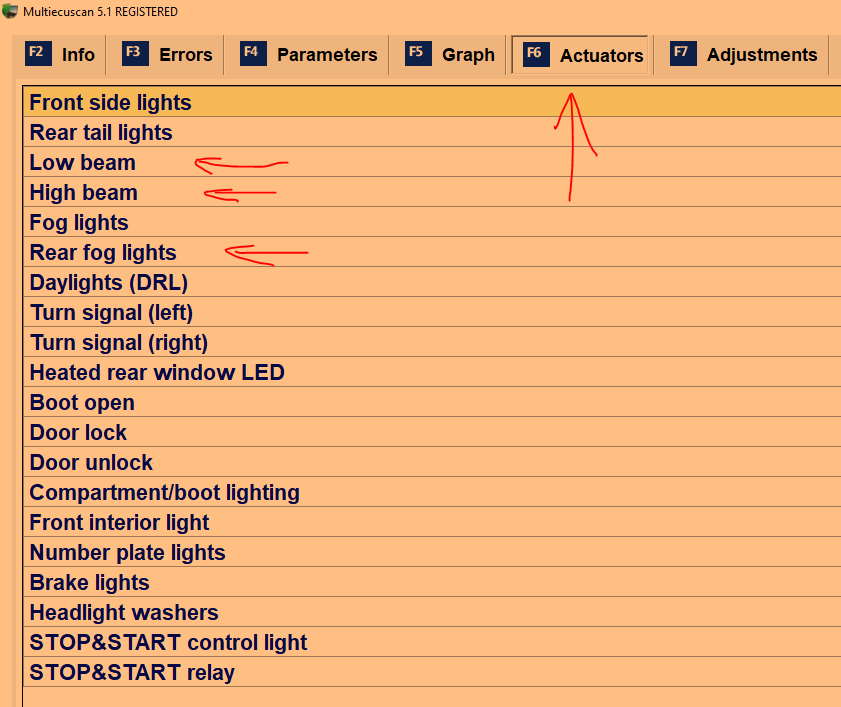Select the Door lock actuator

click(78, 432)
